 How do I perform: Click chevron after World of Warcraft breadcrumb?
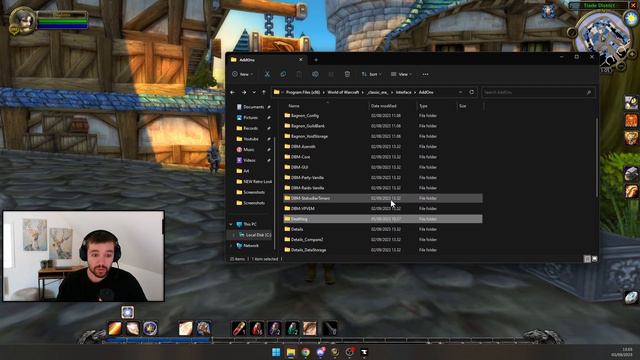click(x=362, y=93)
